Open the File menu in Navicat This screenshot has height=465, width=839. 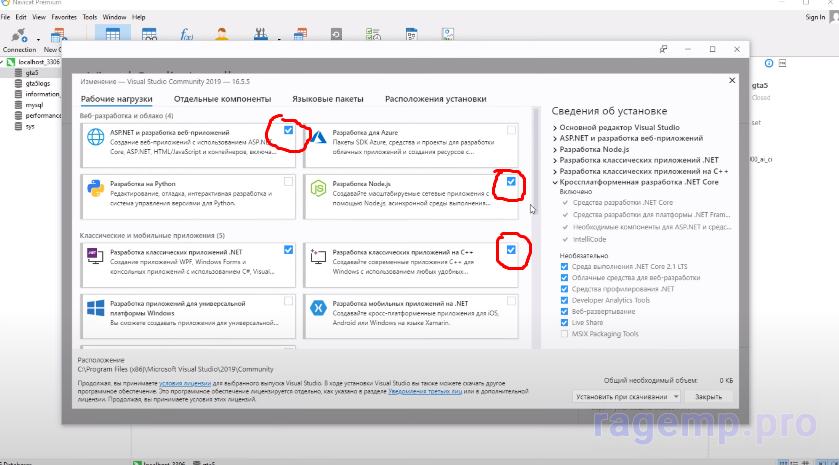coord(5,17)
